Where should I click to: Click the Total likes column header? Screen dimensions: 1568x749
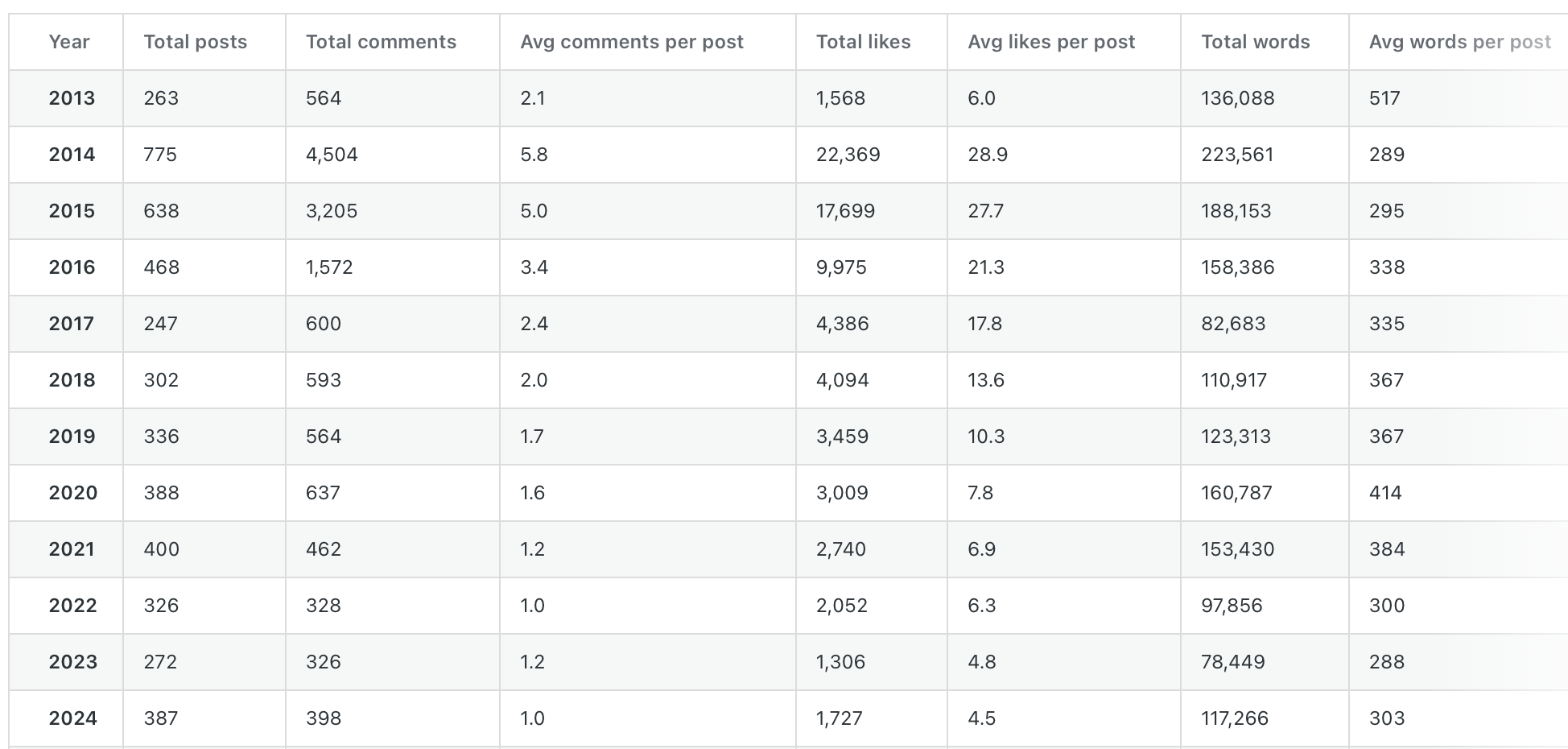863,42
